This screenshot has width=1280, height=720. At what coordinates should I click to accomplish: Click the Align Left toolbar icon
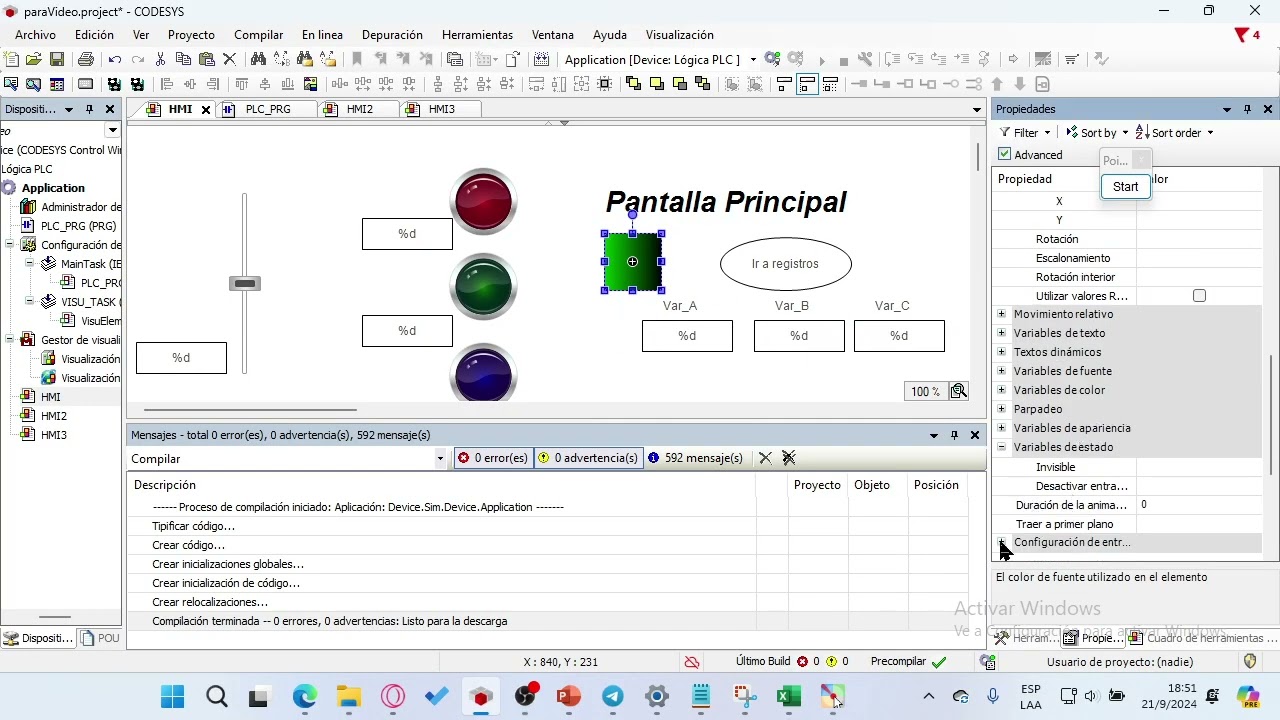pyautogui.click(x=167, y=85)
